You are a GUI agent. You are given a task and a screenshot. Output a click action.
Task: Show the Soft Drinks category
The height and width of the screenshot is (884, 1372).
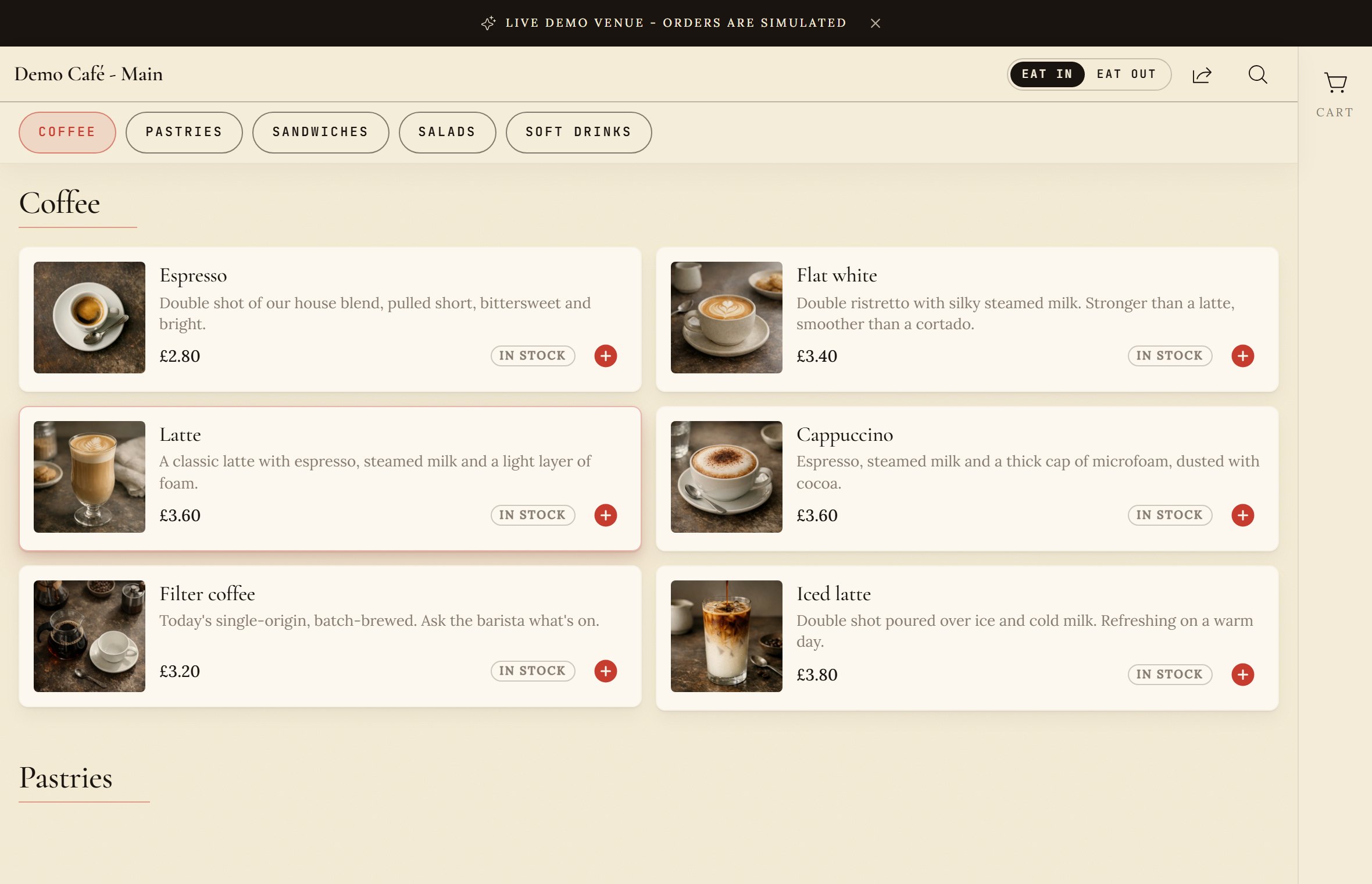point(578,132)
